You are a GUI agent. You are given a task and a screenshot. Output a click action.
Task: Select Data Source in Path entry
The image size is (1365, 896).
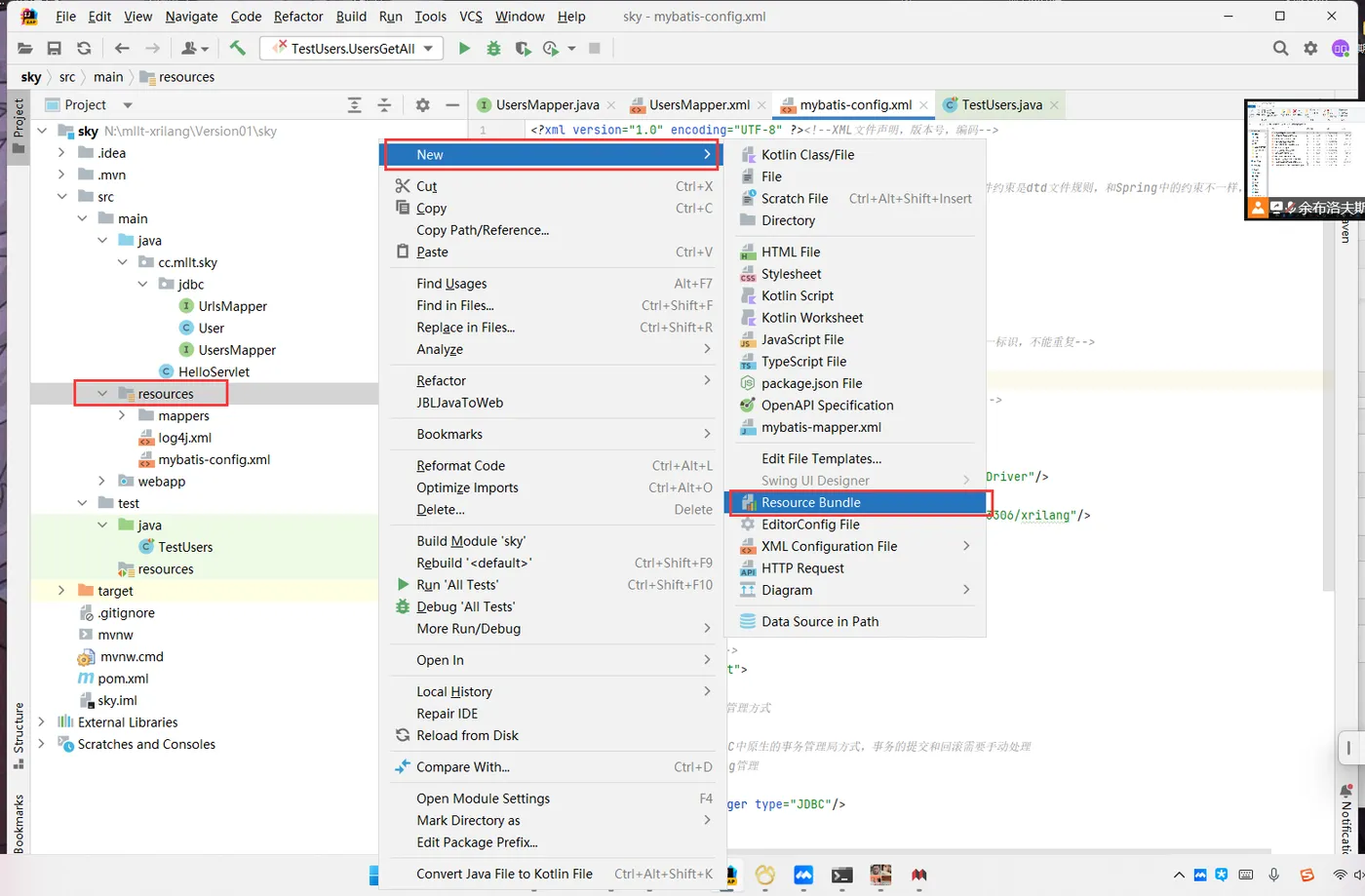pyautogui.click(x=855, y=621)
